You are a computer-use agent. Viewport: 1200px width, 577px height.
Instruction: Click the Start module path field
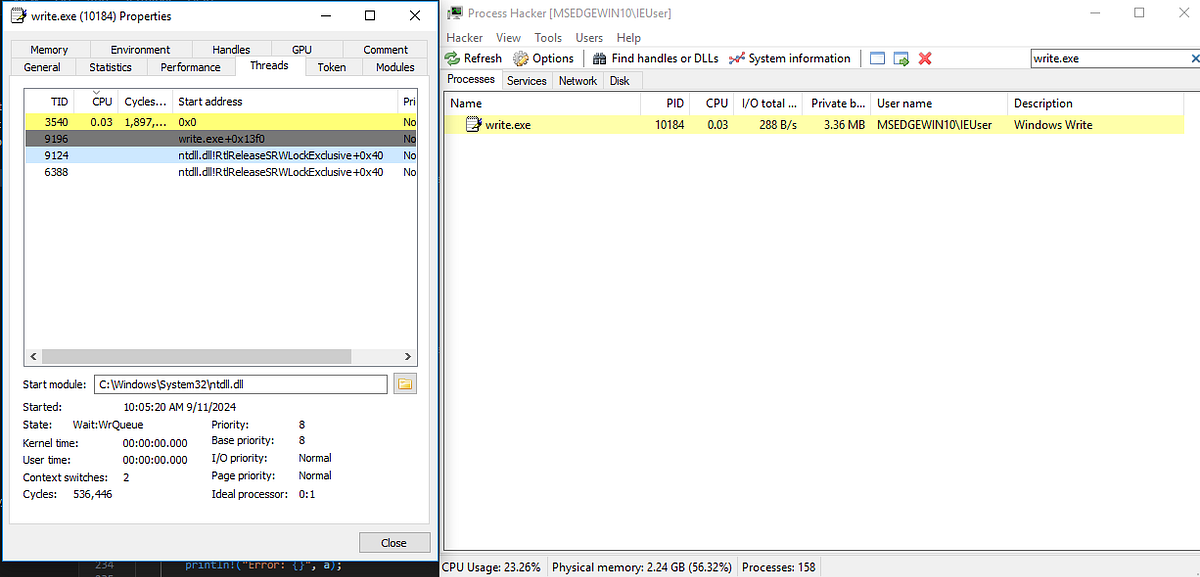(x=240, y=384)
